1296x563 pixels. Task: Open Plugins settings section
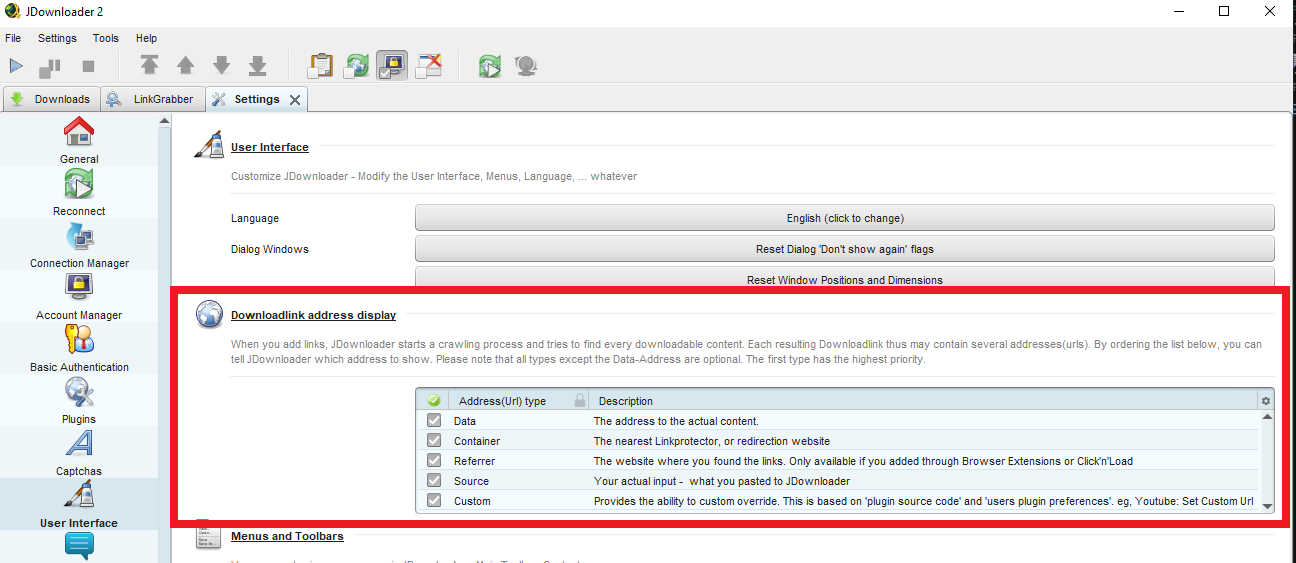click(x=79, y=401)
